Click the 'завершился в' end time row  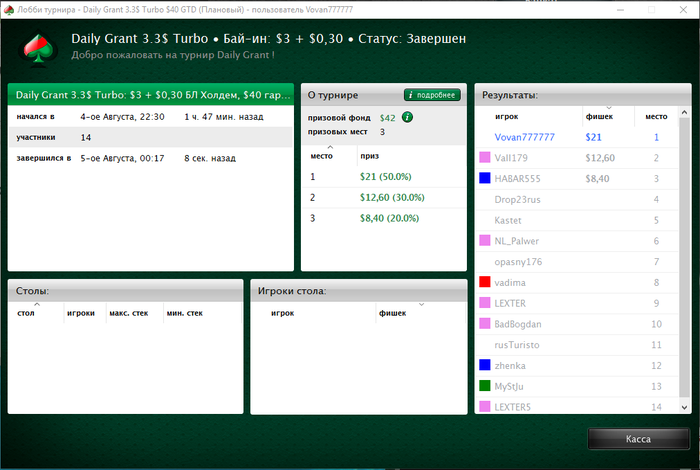[151, 158]
